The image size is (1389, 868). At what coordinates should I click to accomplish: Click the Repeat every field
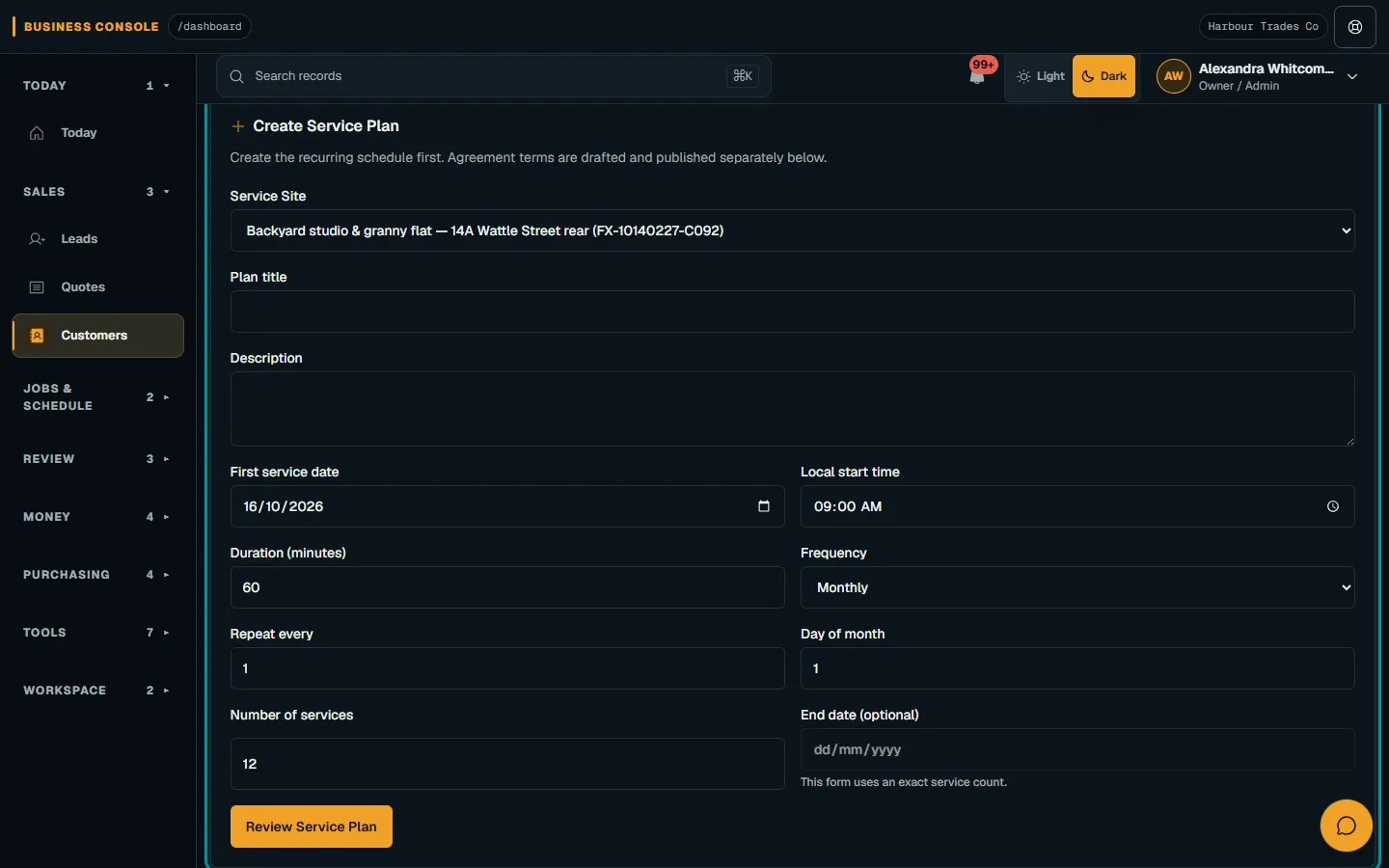point(507,668)
